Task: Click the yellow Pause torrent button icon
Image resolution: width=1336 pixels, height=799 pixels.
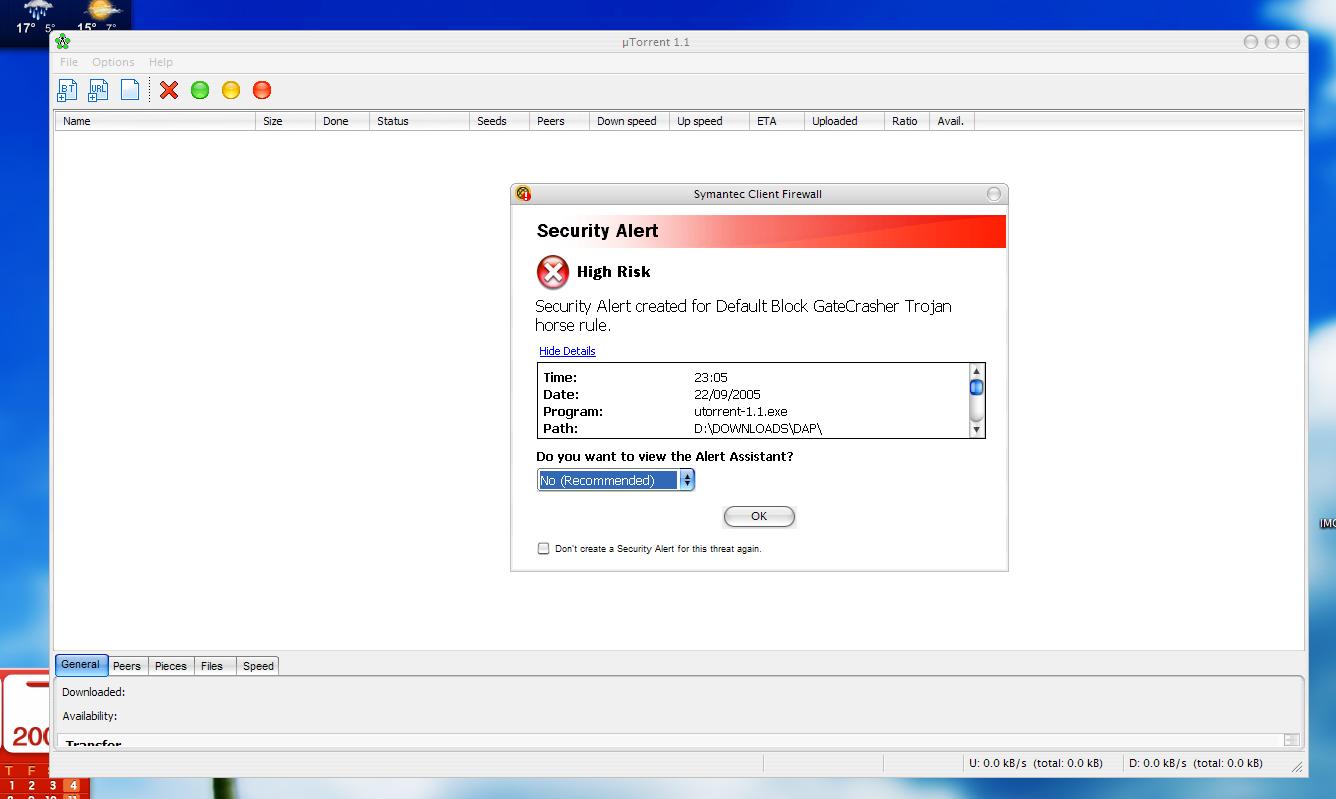Action: point(231,90)
